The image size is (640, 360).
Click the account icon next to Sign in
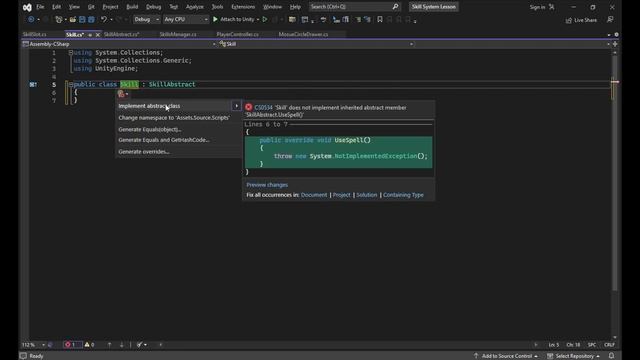point(551,7)
